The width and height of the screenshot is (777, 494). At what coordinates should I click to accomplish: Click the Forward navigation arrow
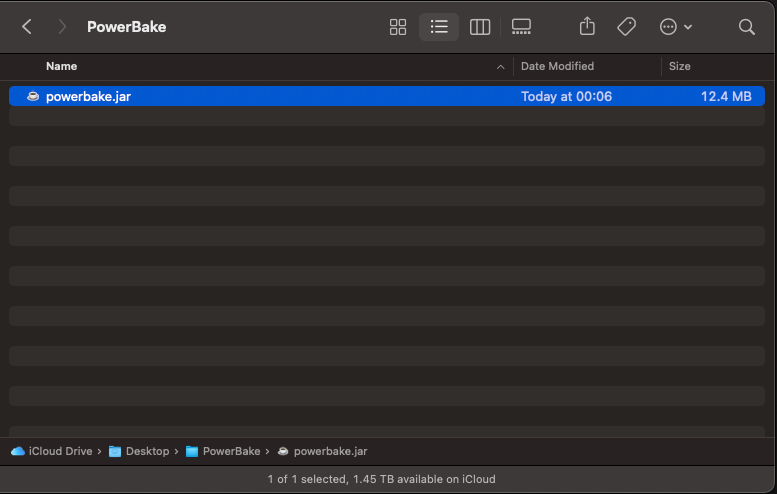[x=62, y=27]
